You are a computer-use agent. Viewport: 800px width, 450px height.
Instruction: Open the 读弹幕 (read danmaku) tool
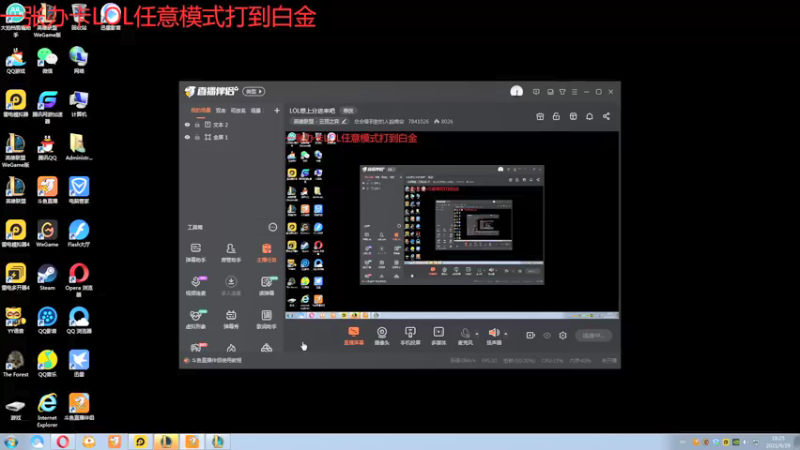pos(266,286)
